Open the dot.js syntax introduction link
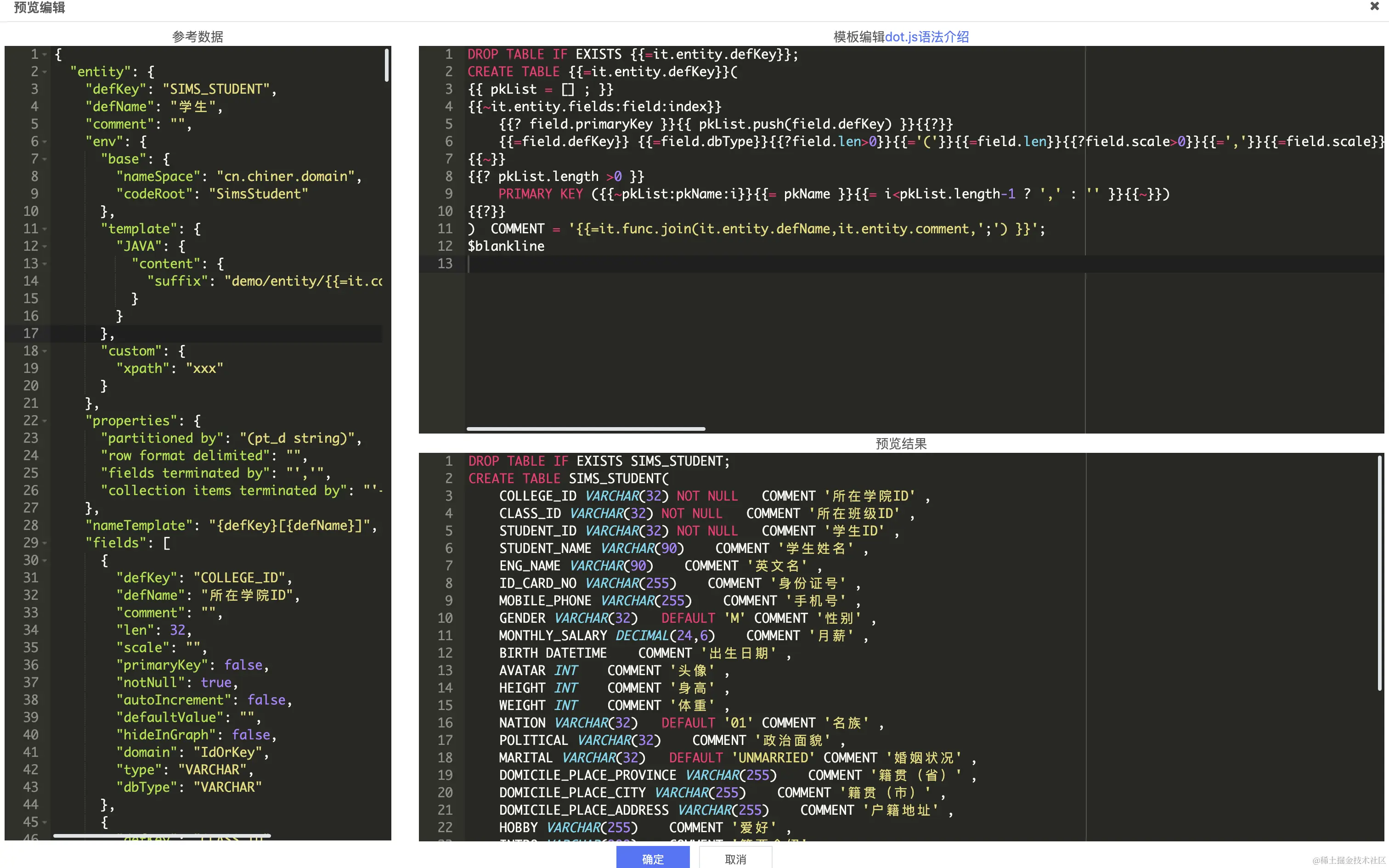Viewport: 1389px width, 868px height. click(926, 37)
